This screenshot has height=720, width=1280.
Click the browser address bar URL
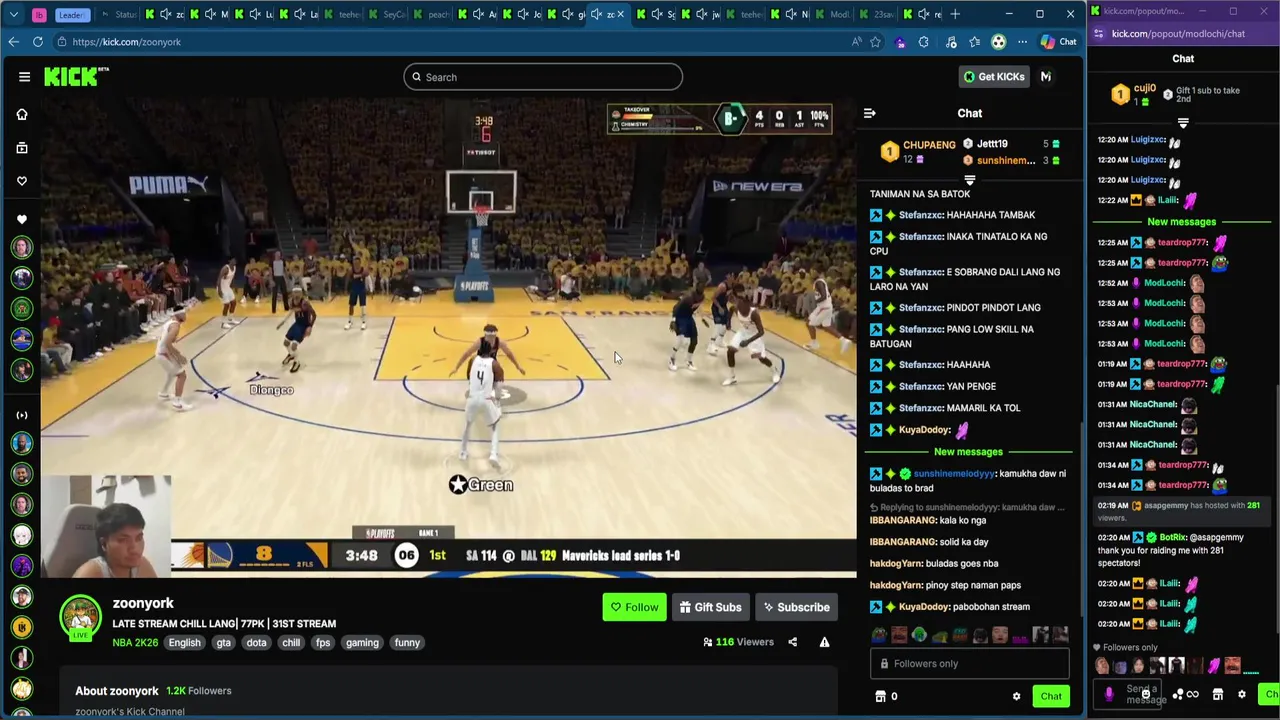126,42
